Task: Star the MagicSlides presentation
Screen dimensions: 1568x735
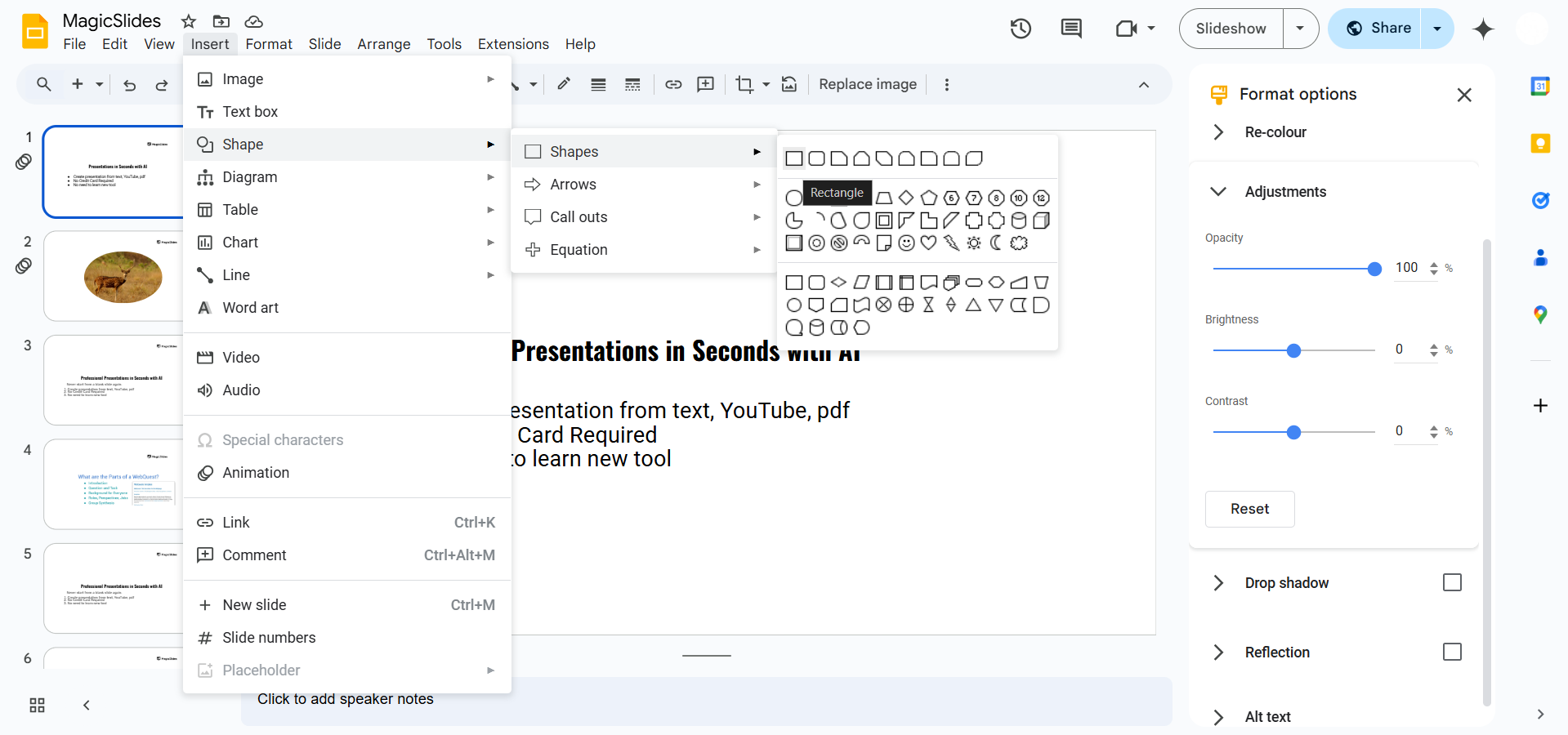Action: coord(189,21)
